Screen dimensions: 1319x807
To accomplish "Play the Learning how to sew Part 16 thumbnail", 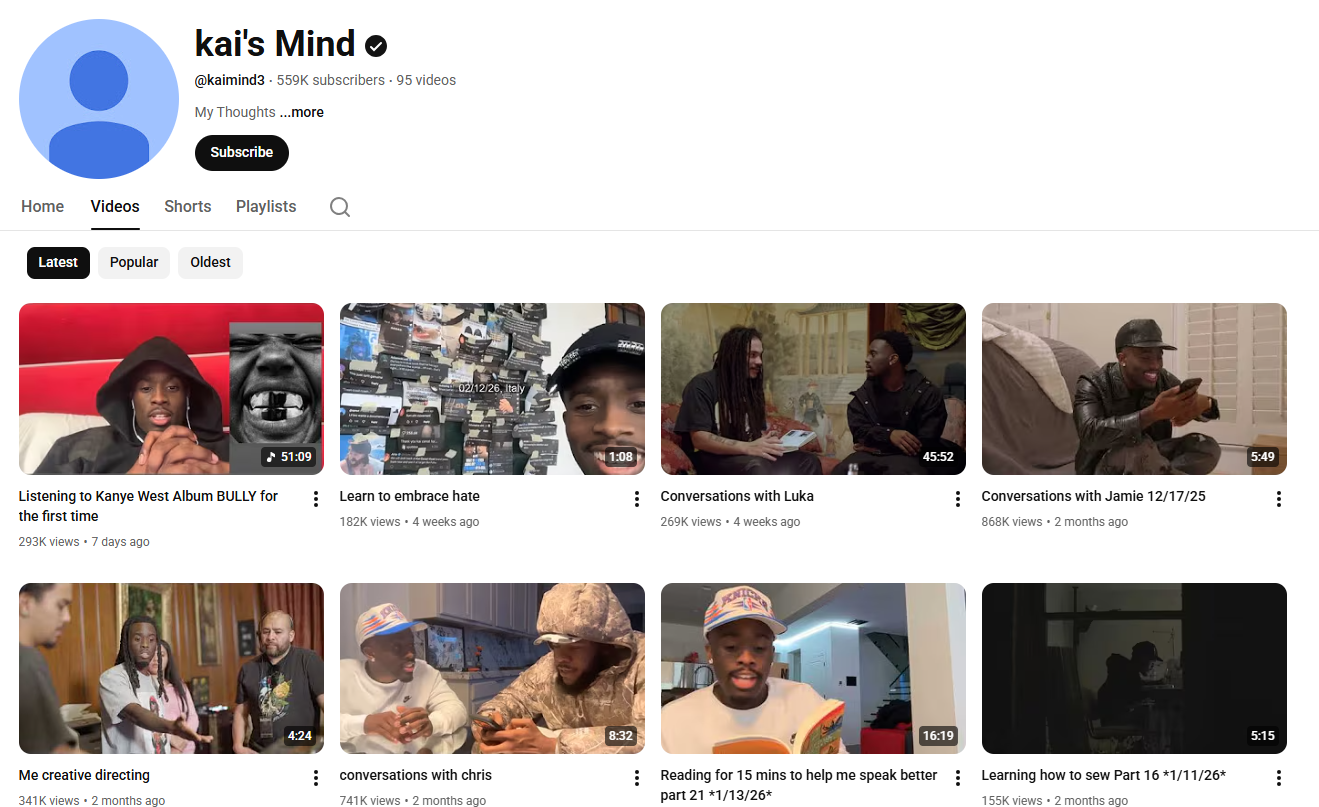I will (x=1134, y=668).
